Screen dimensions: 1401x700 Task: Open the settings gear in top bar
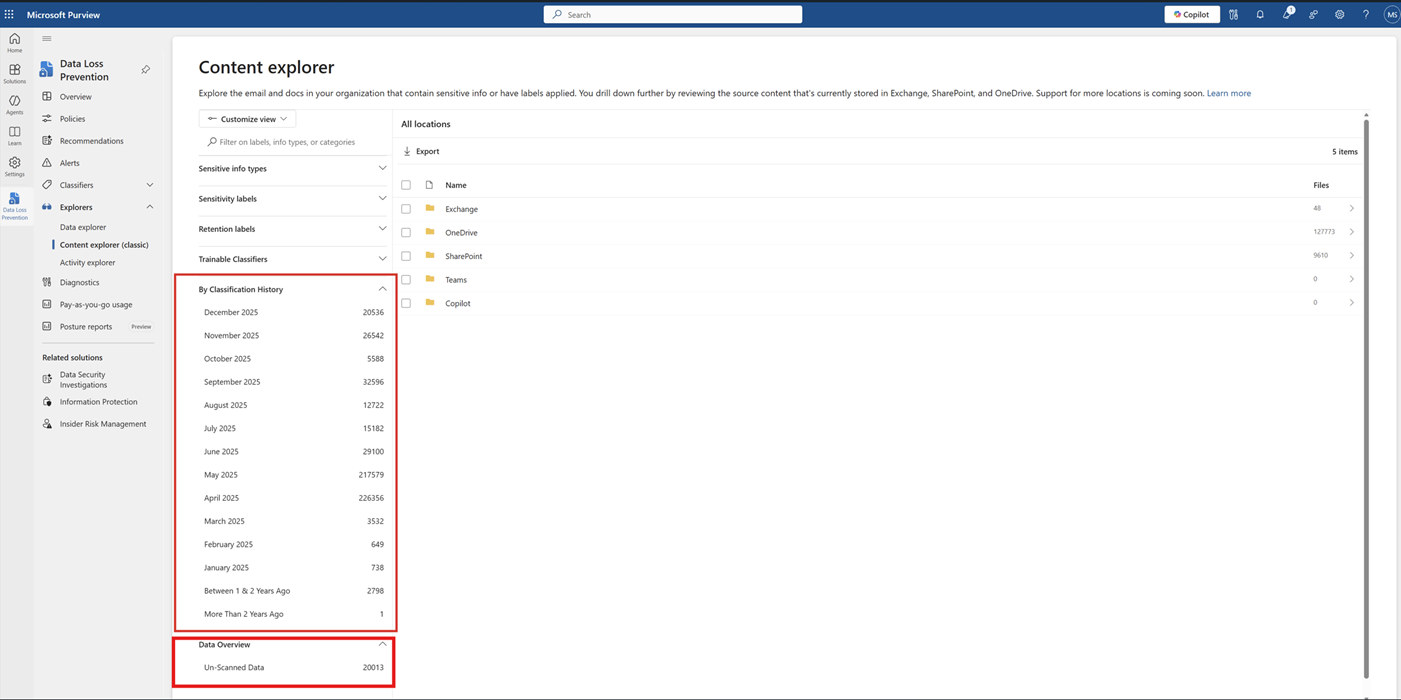[1339, 15]
